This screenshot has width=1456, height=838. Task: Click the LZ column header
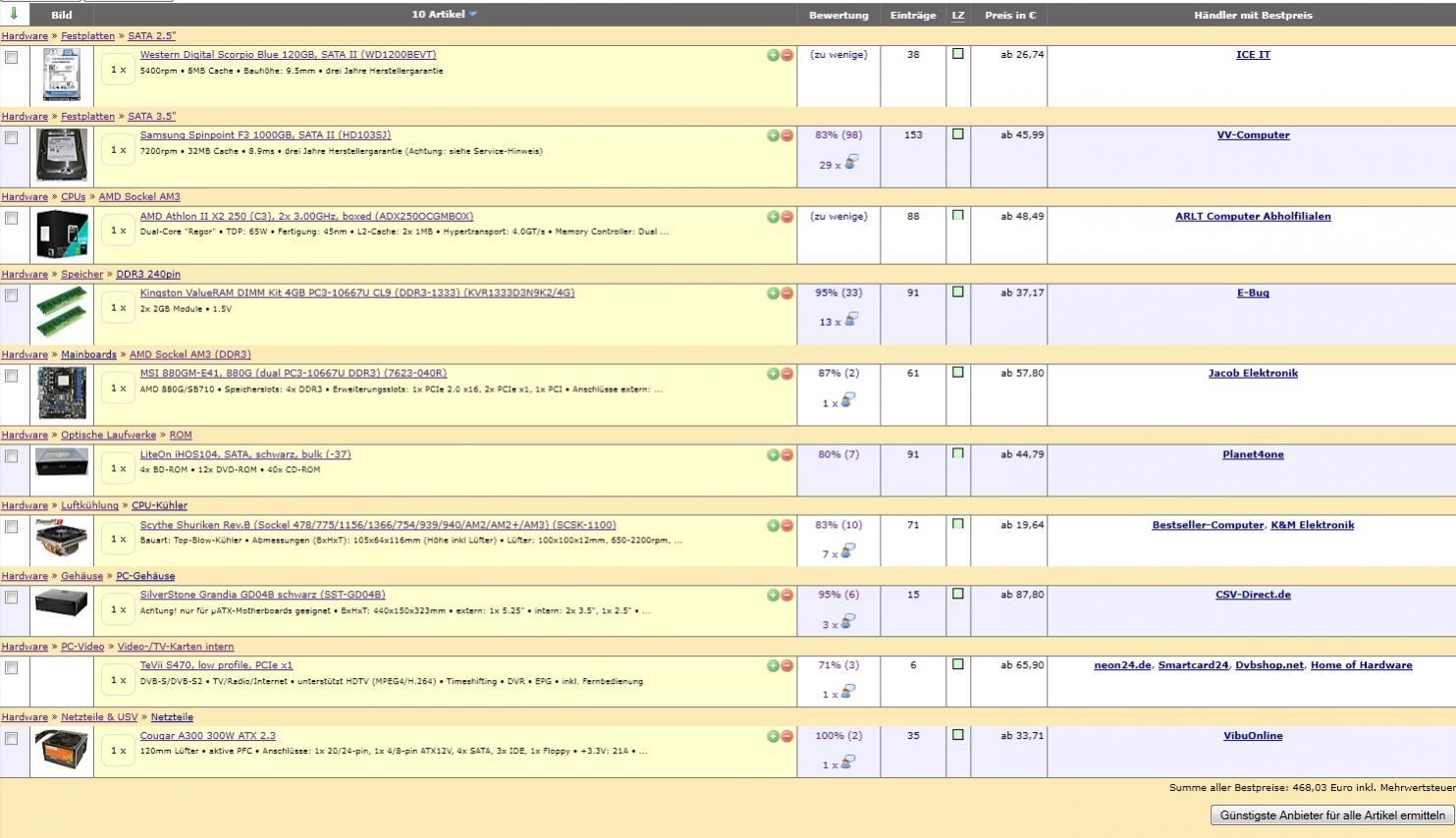958,15
